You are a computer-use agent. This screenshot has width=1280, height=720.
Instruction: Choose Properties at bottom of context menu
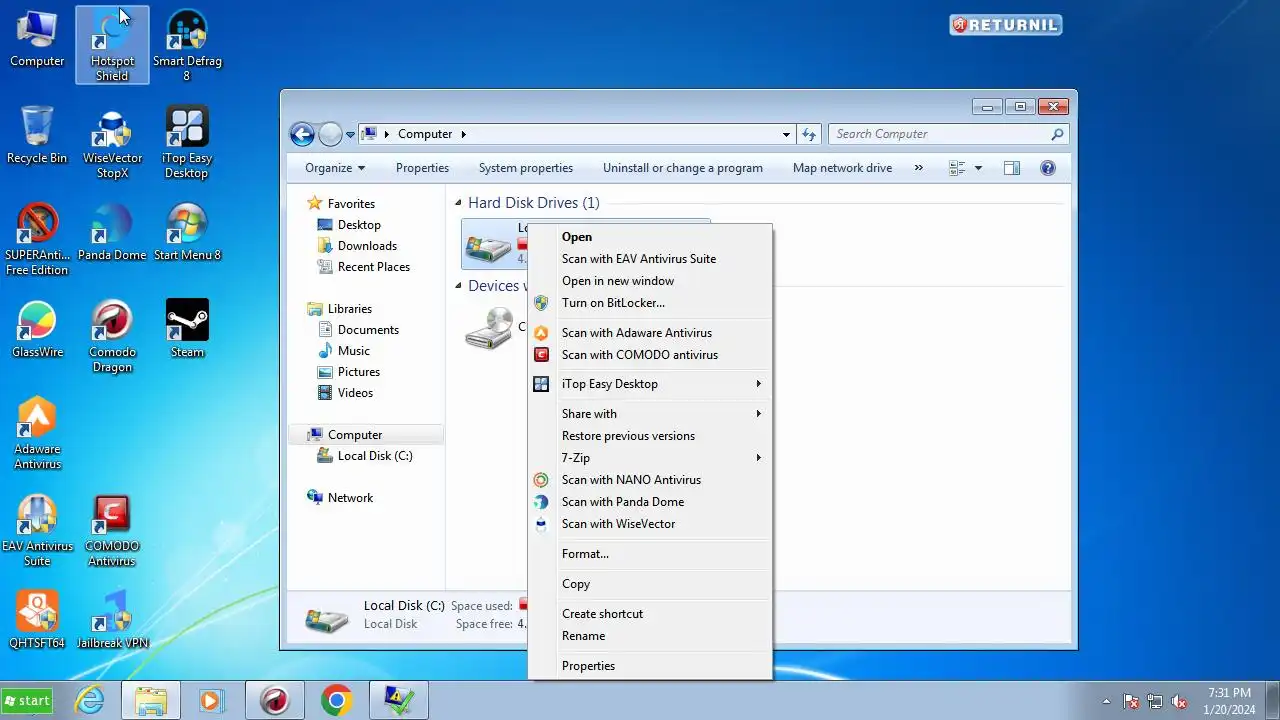click(x=650, y=666)
